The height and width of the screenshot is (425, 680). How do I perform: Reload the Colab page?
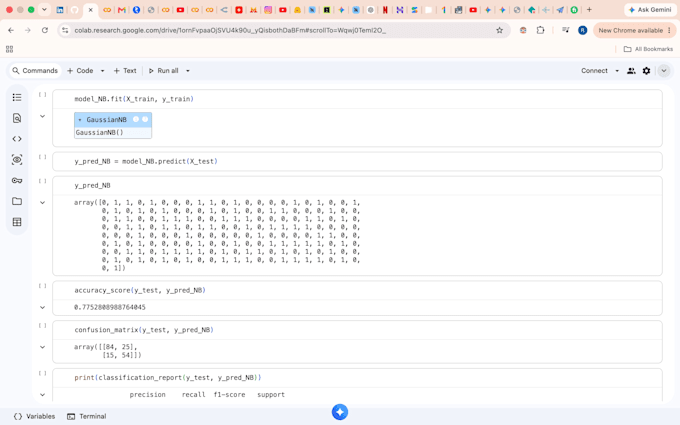click(x=45, y=30)
